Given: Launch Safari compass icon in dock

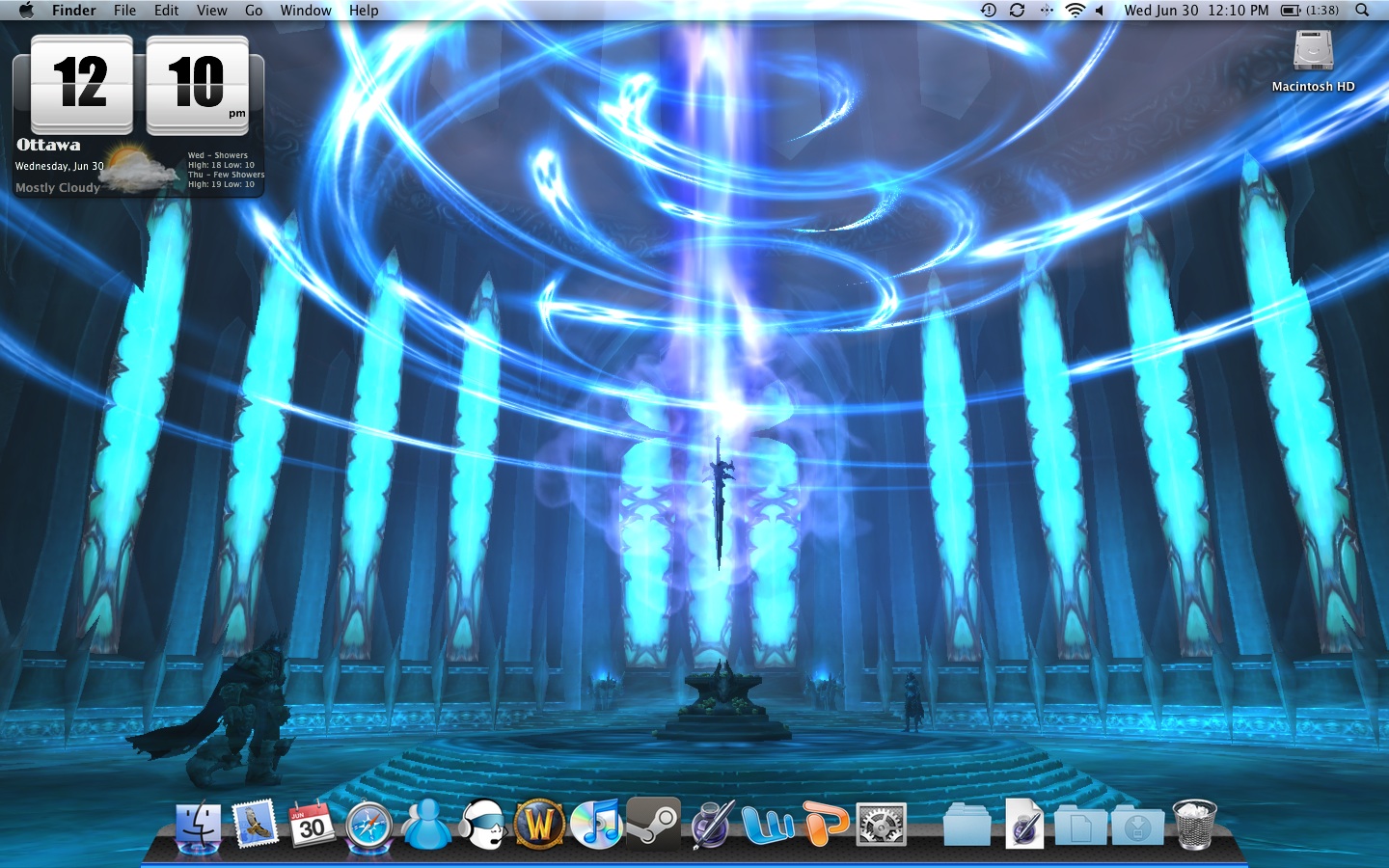Looking at the screenshot, I should coord(368,827).
